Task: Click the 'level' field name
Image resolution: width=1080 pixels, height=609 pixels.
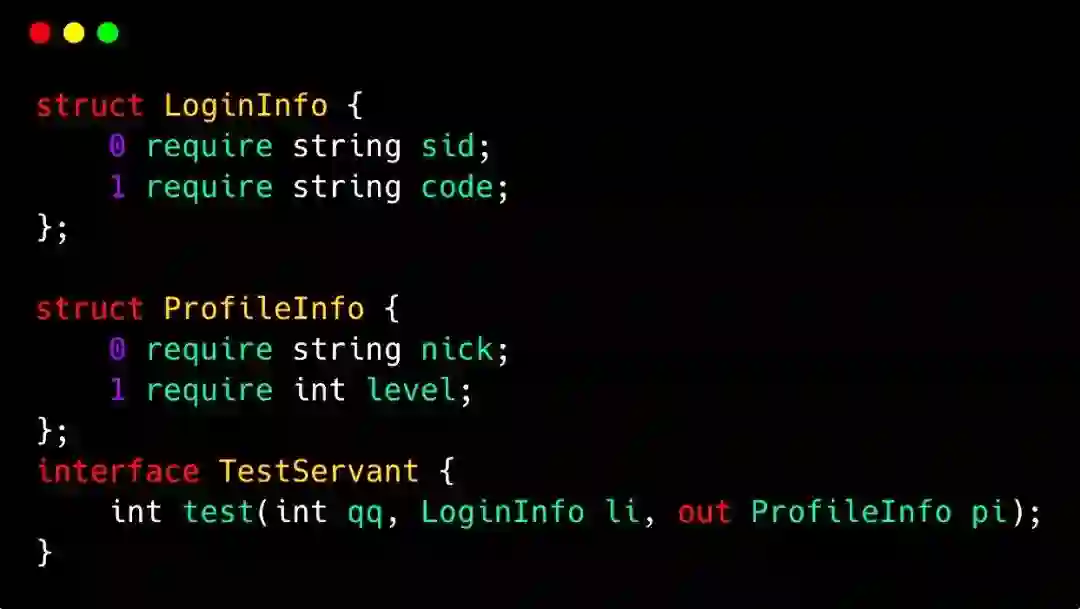Action: pos(411,390)
